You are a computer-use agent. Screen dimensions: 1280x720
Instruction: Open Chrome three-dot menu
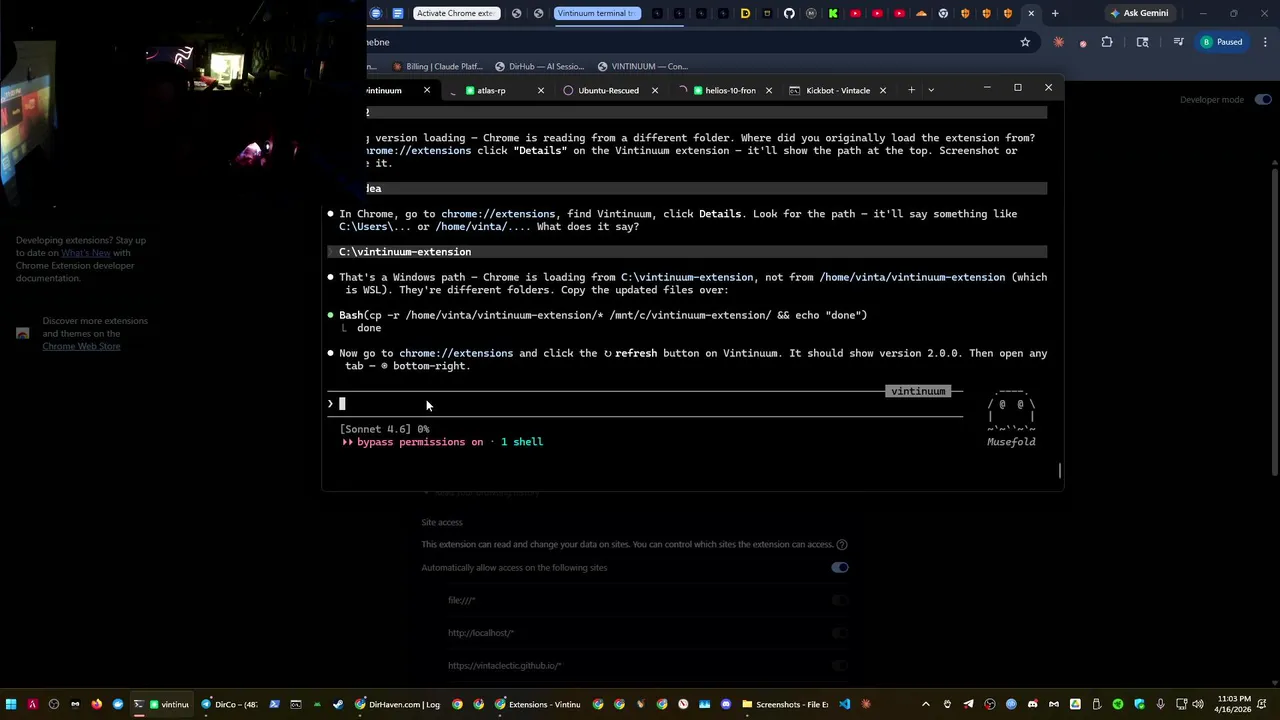pyautogui.click(x=1265, y=42)
